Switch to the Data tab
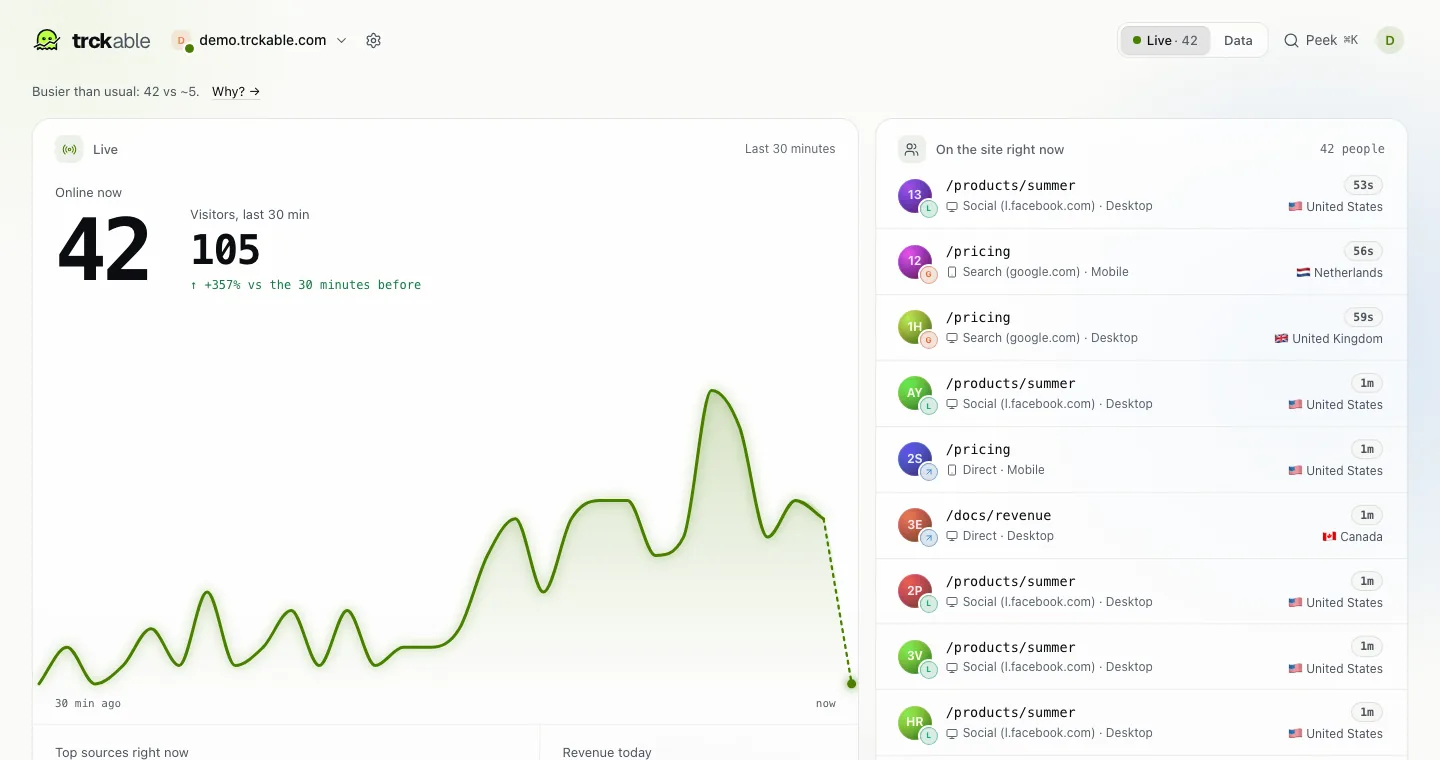The height and width of the screenshot is (760, 1440). tap(1238, 40)
